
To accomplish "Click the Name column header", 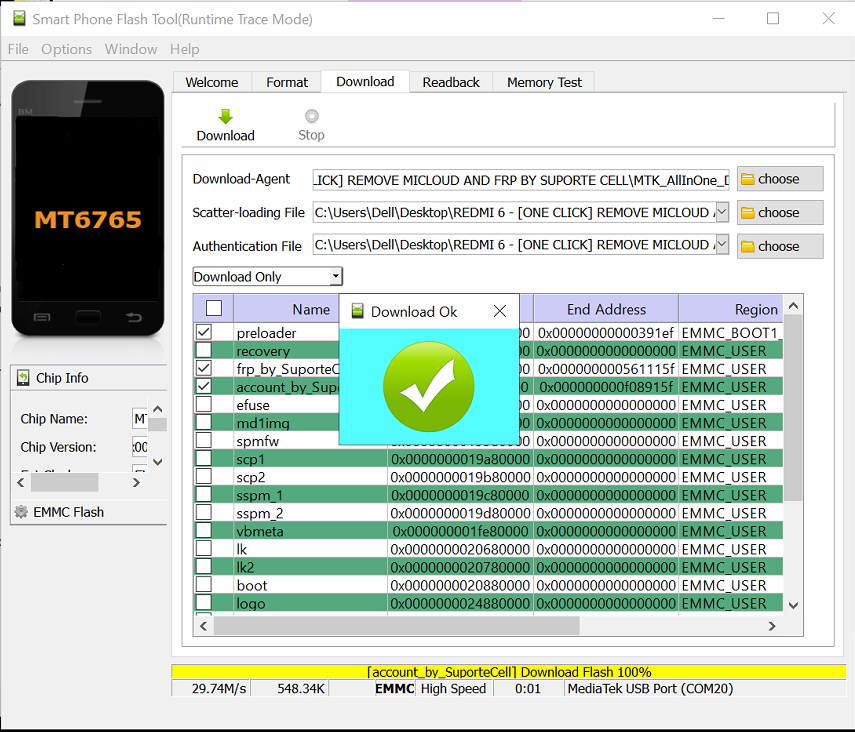I will tap(311, 309).
